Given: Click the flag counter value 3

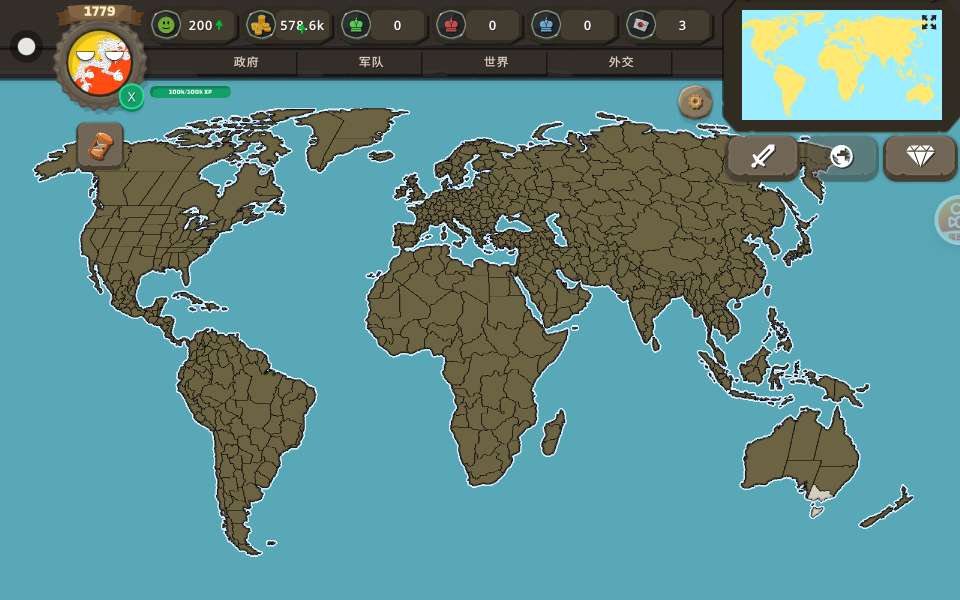Looking at the screenshot, I should pos(682,26).
